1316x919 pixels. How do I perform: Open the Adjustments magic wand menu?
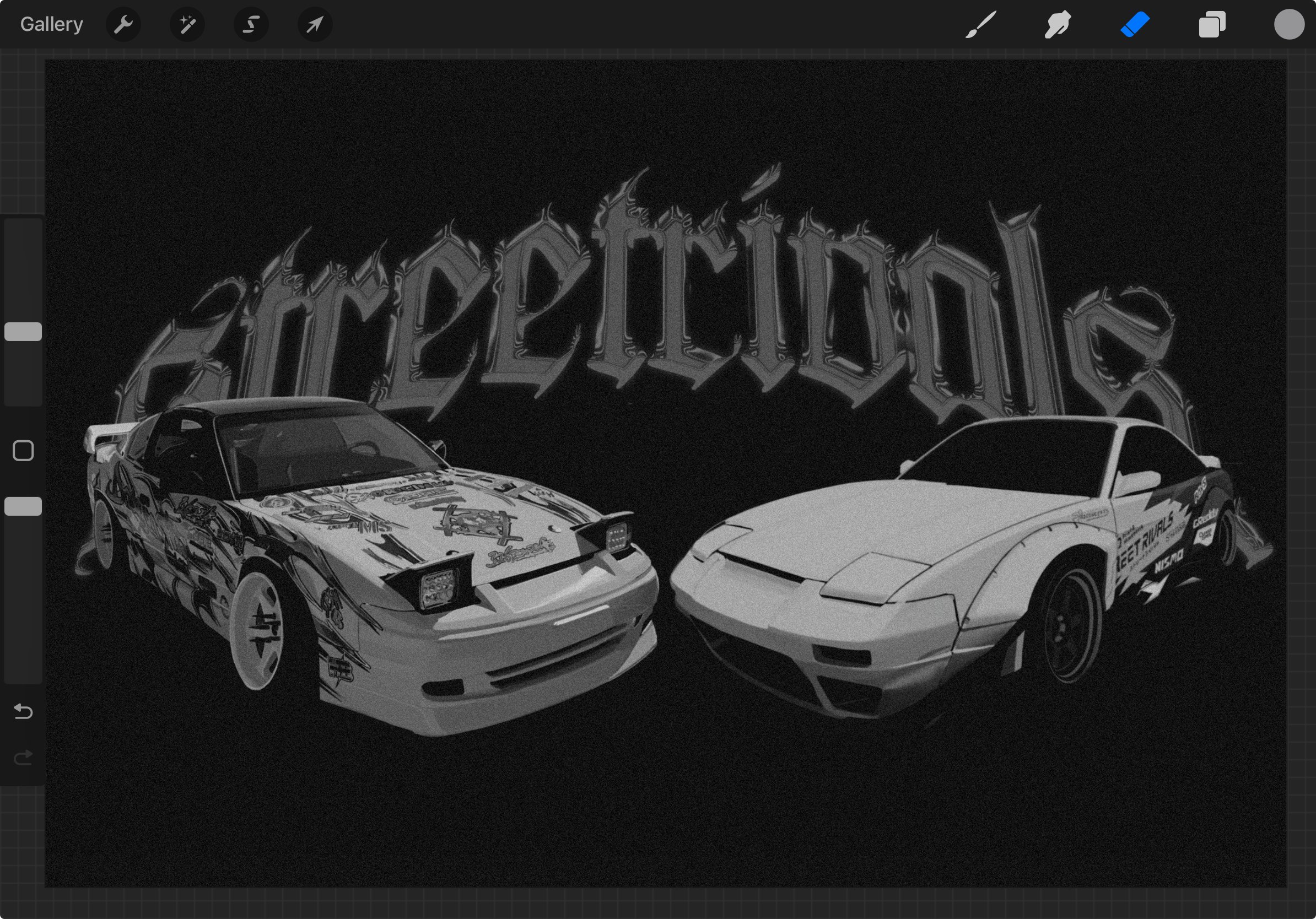pos(187,25)
